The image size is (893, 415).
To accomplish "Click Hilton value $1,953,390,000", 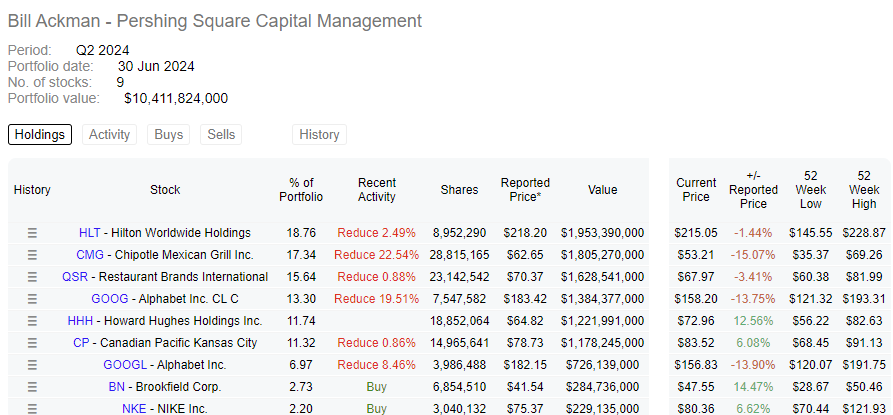I will click(x=603, y=233).
